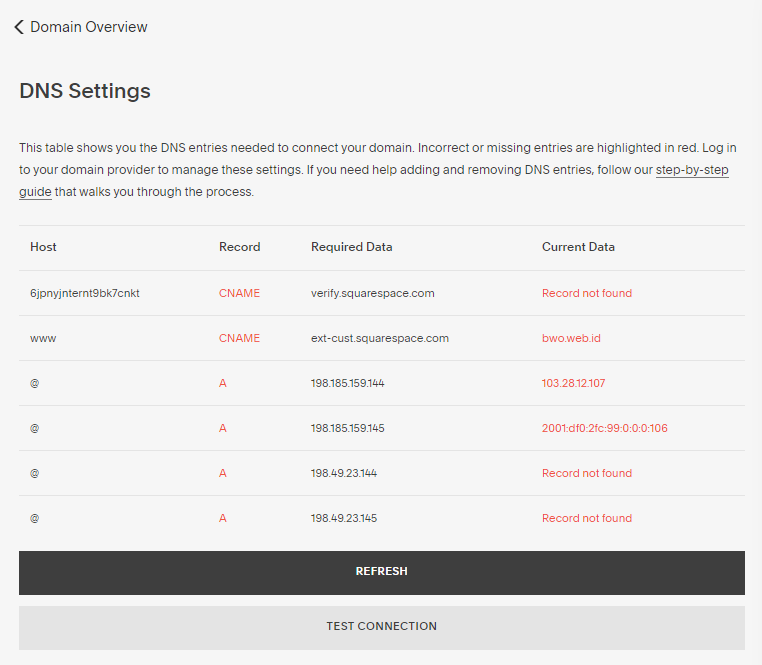Click the back chevron beside Domain Overview
Viewport: 762px width, 665px height.
[x=19, y=27]
